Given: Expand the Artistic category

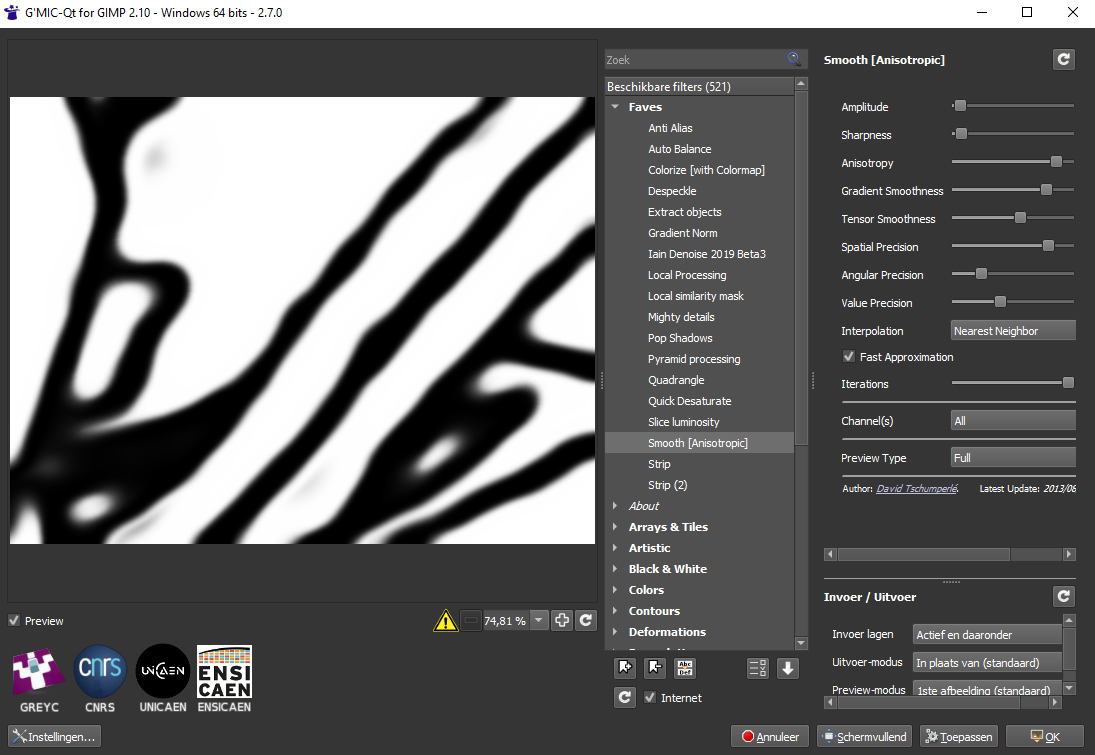Looking at the screenshot, I should tap(615, 548).
